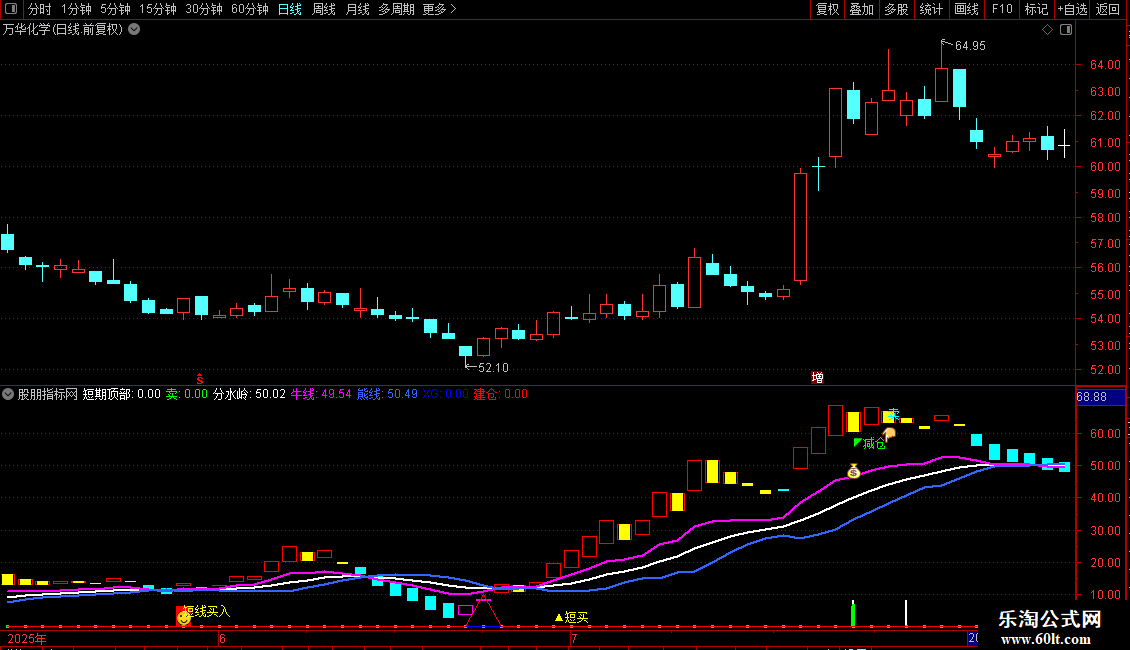Image resolution: width=1130 pixels, height=650 pixels.
Task: Click the 短线买入 signal label
Action: click(x=207, y=611)
